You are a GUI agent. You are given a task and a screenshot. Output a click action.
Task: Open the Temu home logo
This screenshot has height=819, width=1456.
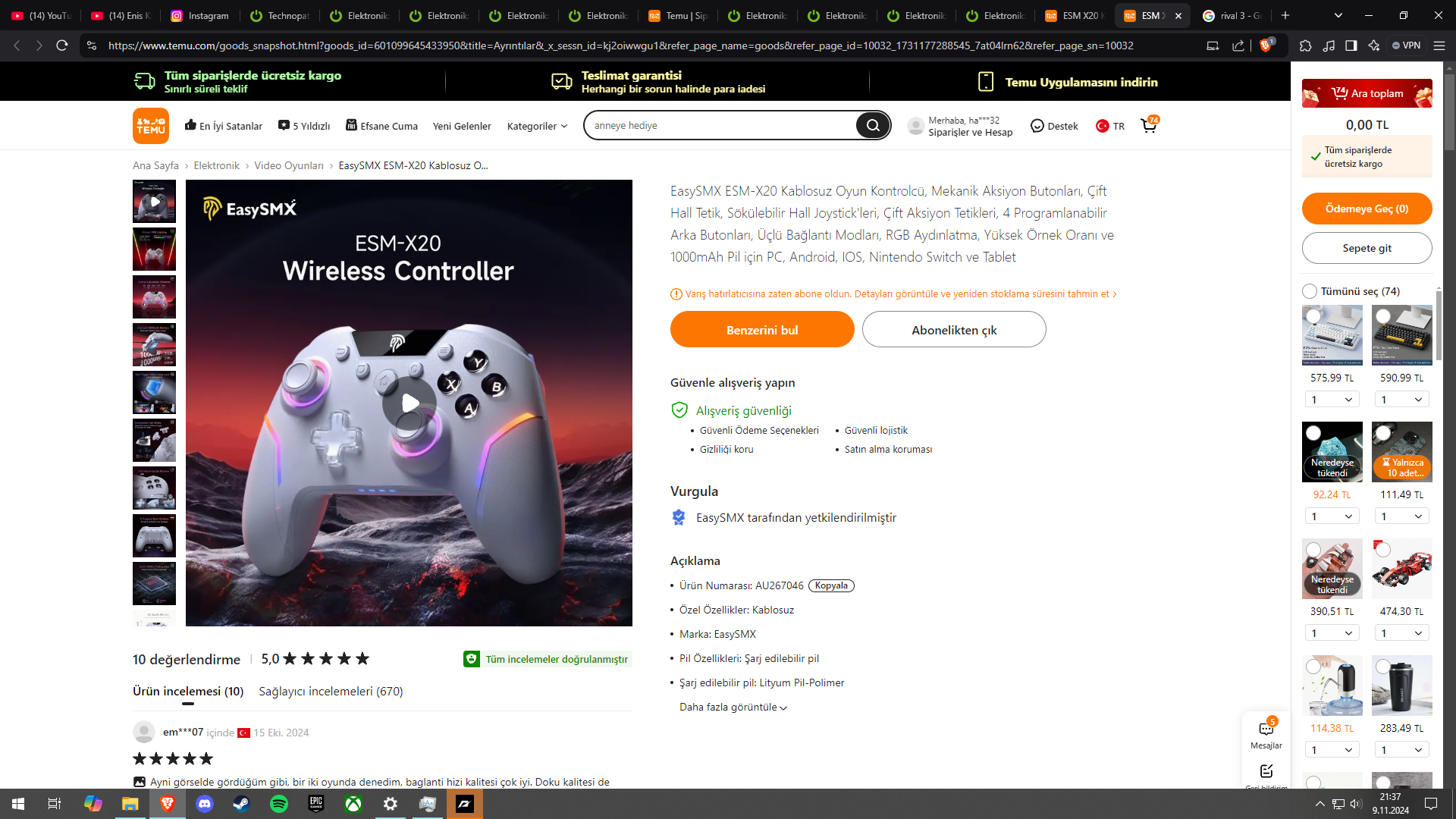coord(150,126)
